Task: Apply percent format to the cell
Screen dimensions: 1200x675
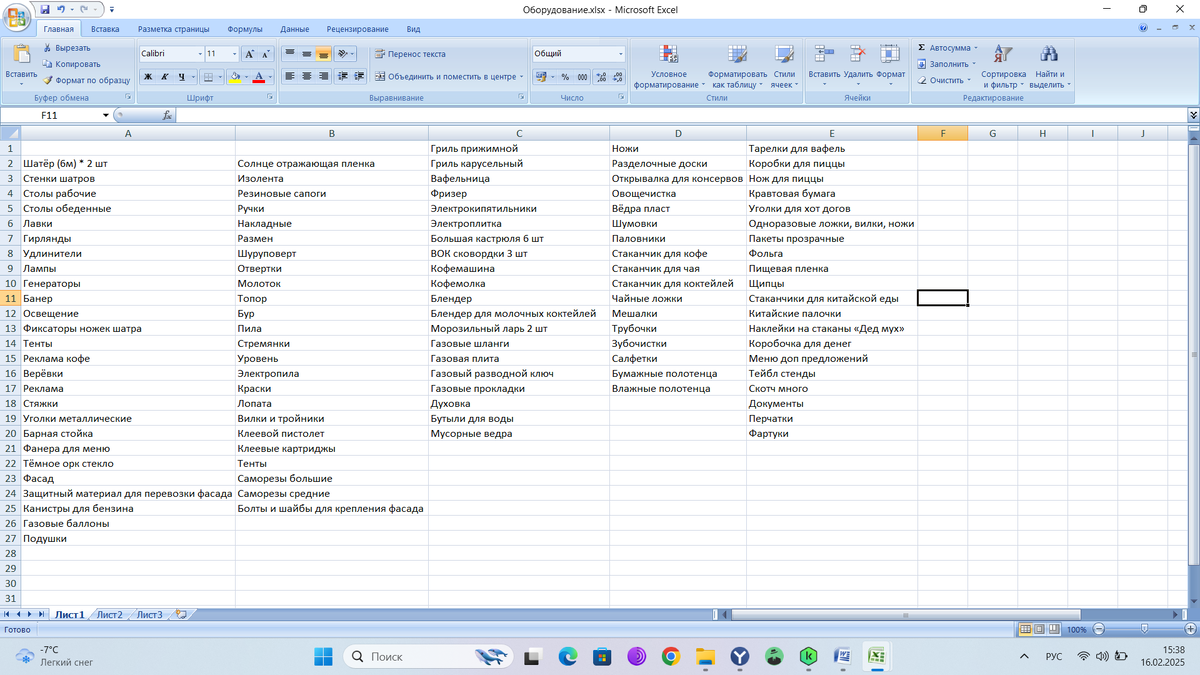Action: click(566, 76)
